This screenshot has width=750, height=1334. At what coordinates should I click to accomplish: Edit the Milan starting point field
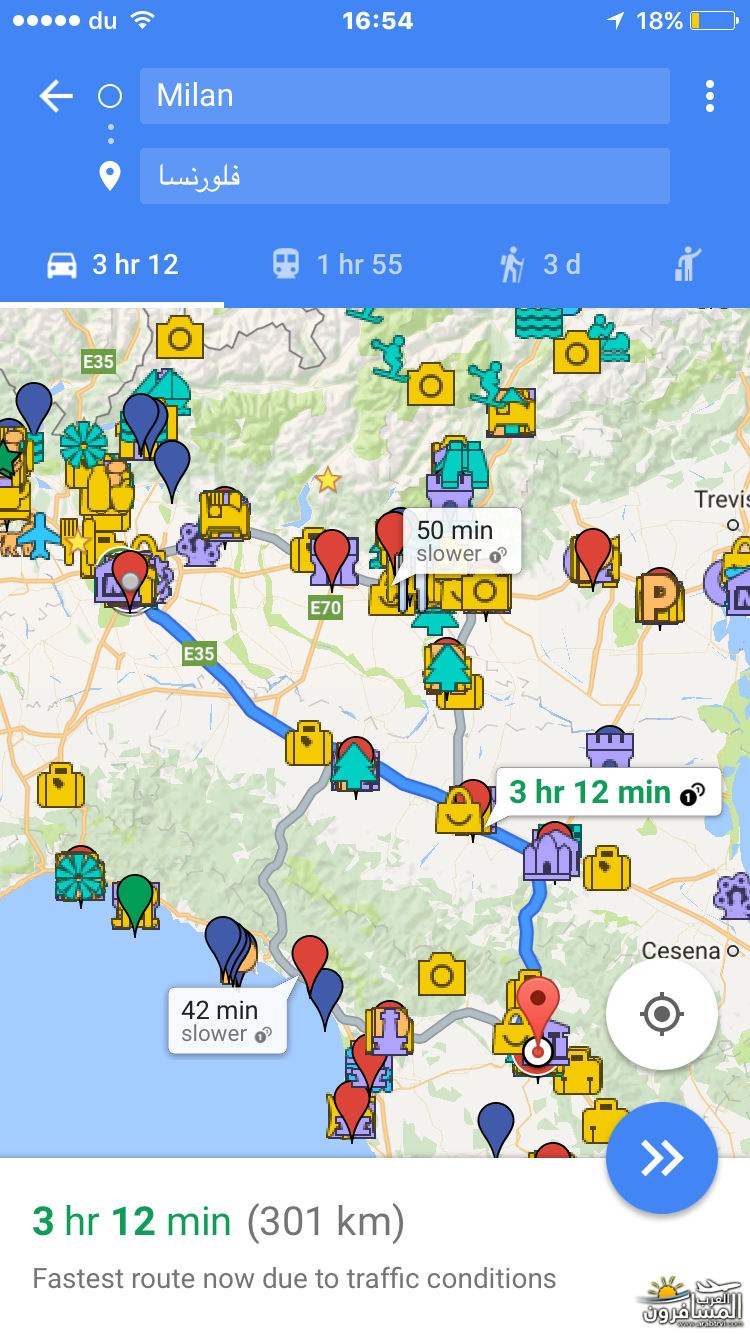point(404,96)
